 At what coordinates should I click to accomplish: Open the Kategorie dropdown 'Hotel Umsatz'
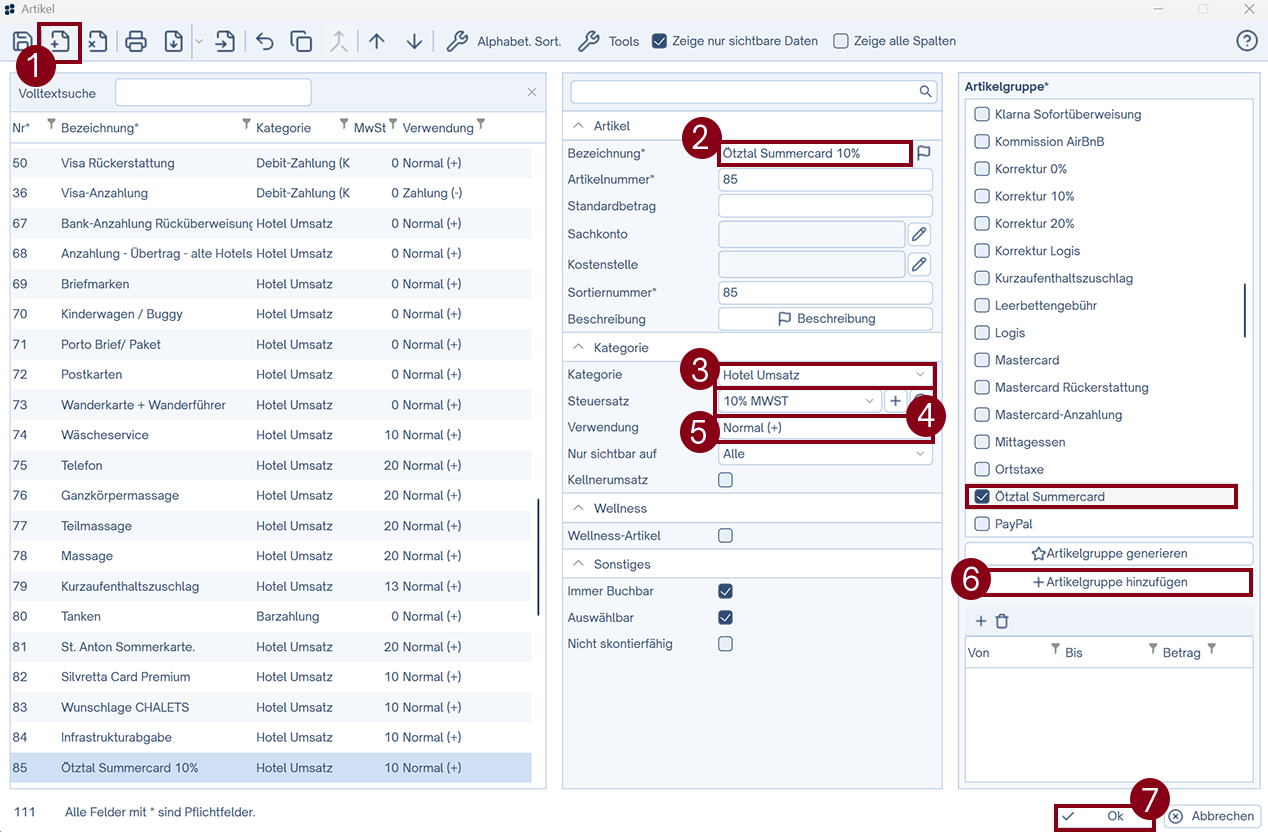[825, 375]
